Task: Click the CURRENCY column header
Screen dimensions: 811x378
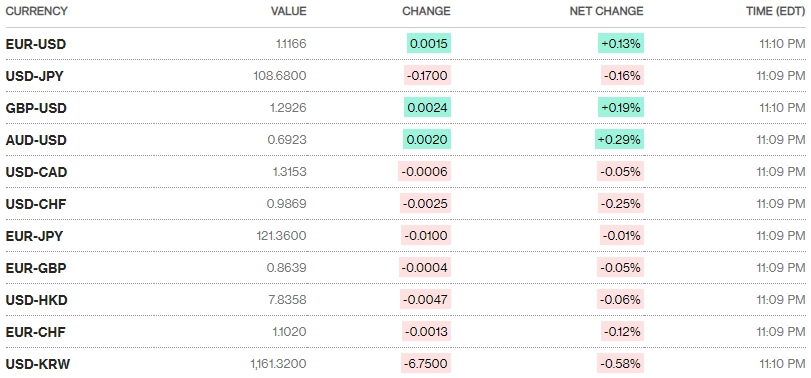Action: click(37, 11)
